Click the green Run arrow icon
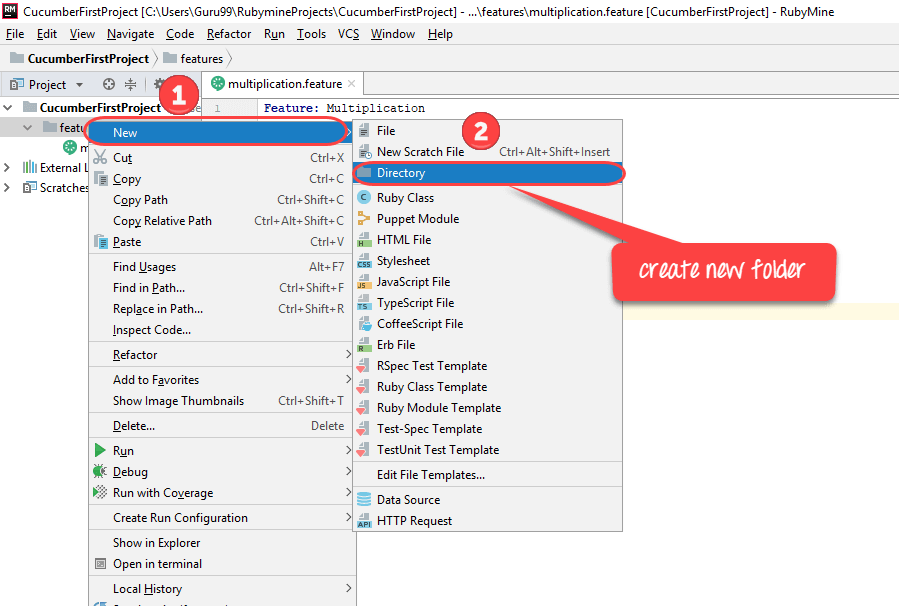 (99, 451)
